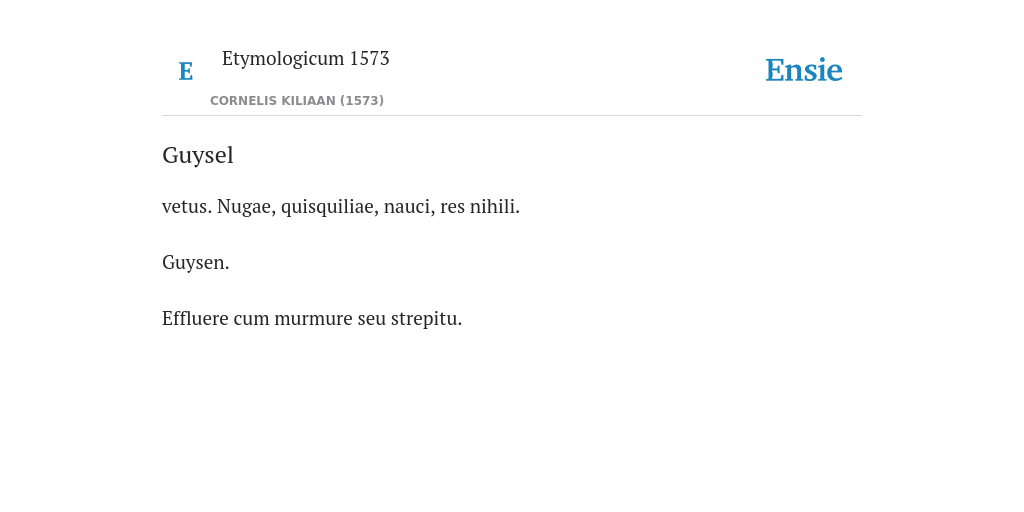Image resolution: width=1024 pixels, height=512 pixels.
Task: Click the "Guysen." paragraph text
Action: click(x=196, y=263)
